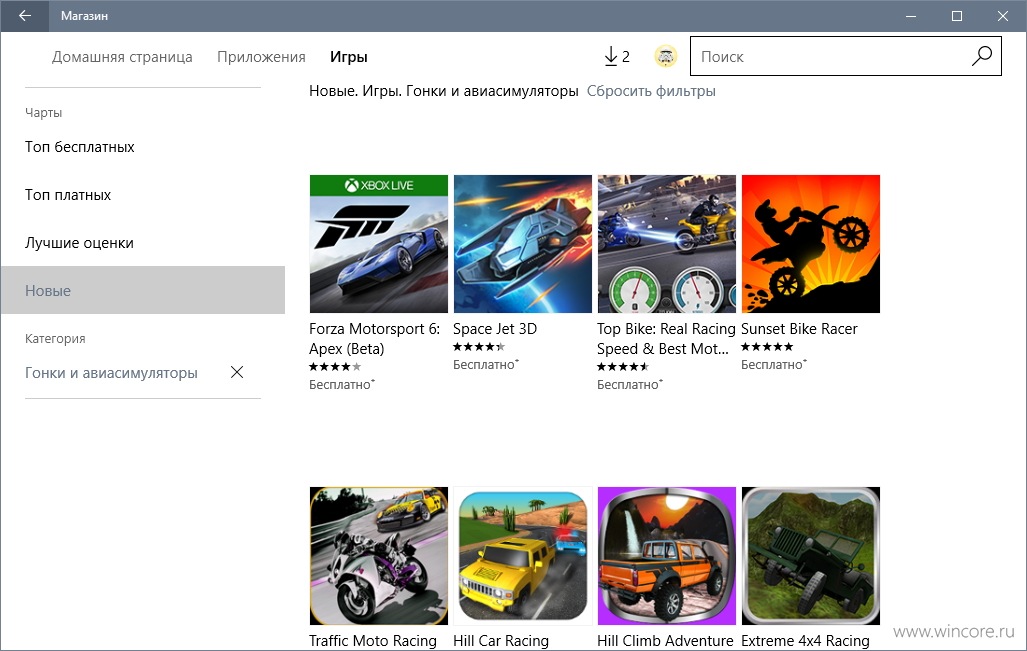Remove the Гонки и авиасимуляторы category filter
Screen dimensions: 1027x651
click(x=237, y=372)
